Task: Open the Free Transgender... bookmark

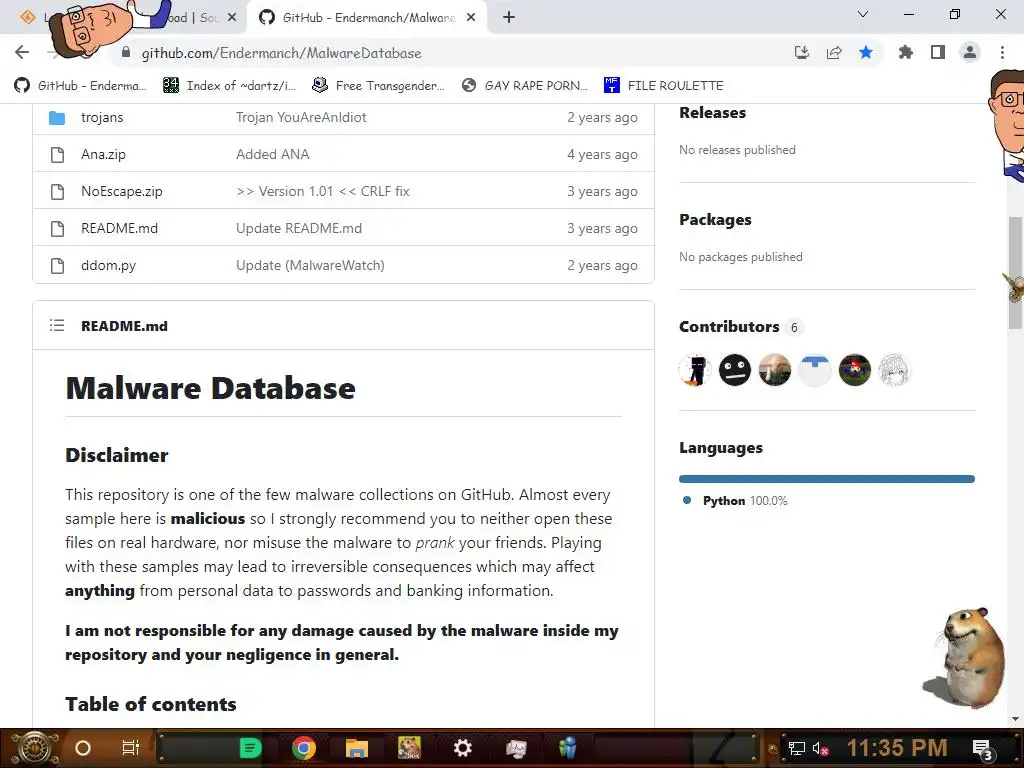Action: coord(379,86)
